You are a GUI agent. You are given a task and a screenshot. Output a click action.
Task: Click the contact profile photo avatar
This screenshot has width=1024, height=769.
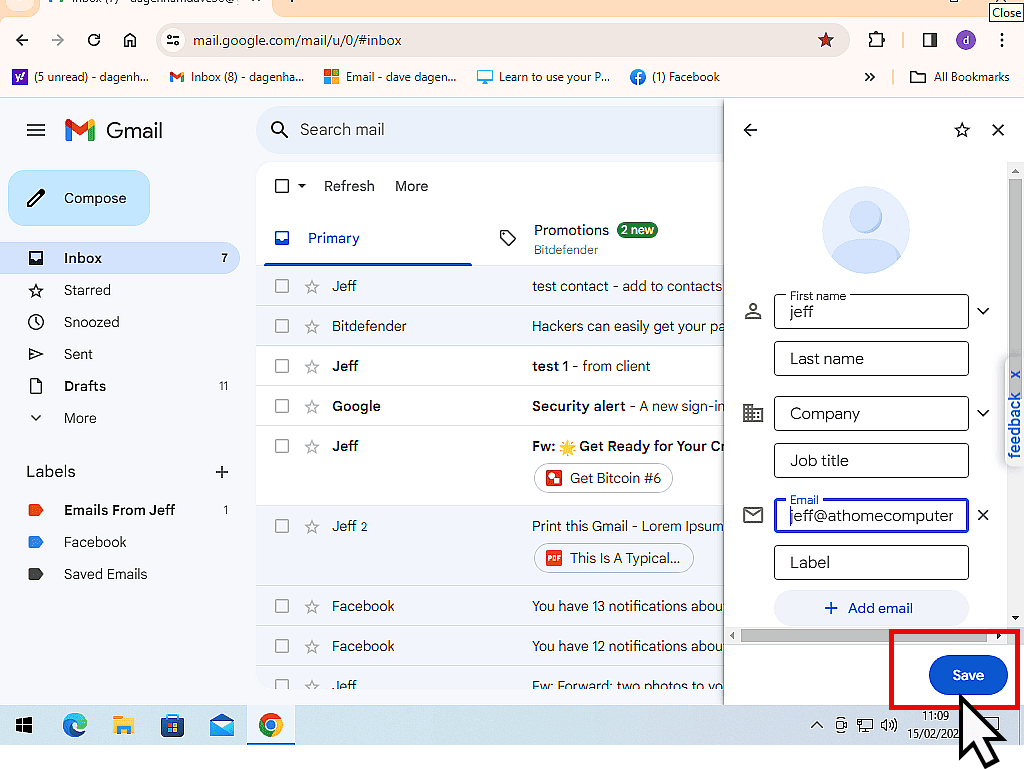coord(865,229)
